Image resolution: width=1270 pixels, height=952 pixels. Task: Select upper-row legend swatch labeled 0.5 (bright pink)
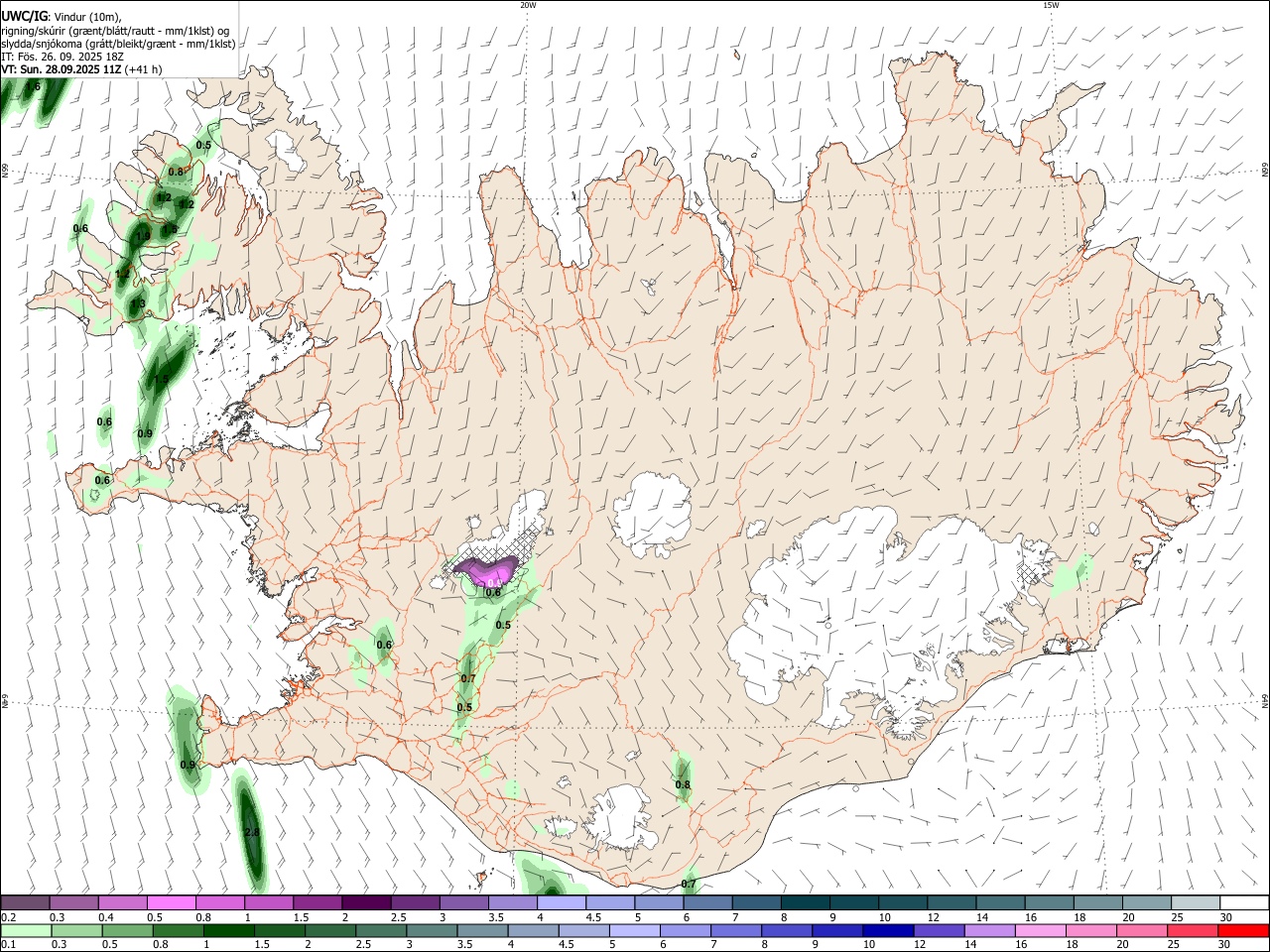coord(171,902)
